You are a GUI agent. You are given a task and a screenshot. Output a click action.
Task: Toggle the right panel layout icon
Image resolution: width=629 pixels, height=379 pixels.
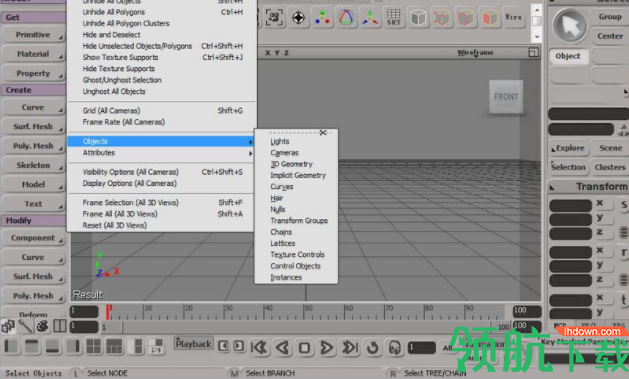pyautogui.click(x=73, y=346)
